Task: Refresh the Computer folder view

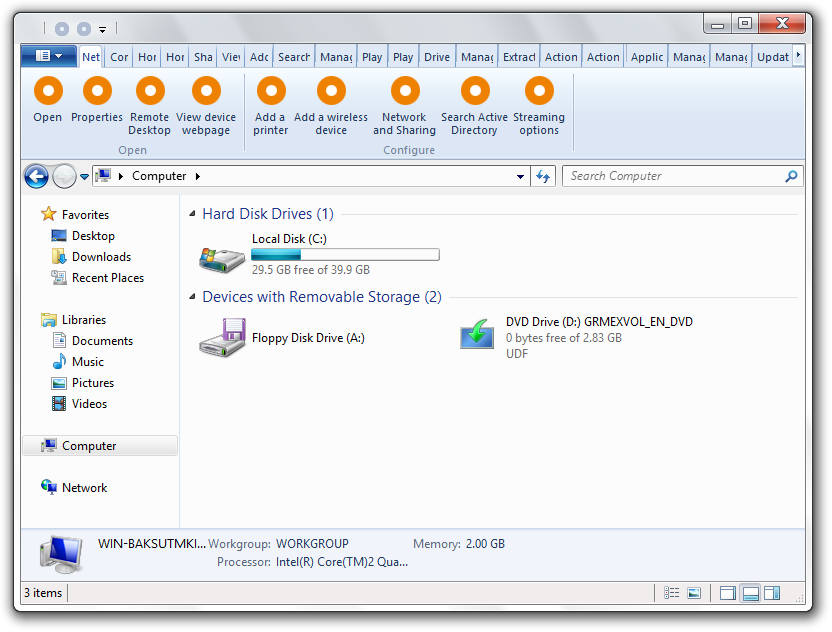Action: 543,176
